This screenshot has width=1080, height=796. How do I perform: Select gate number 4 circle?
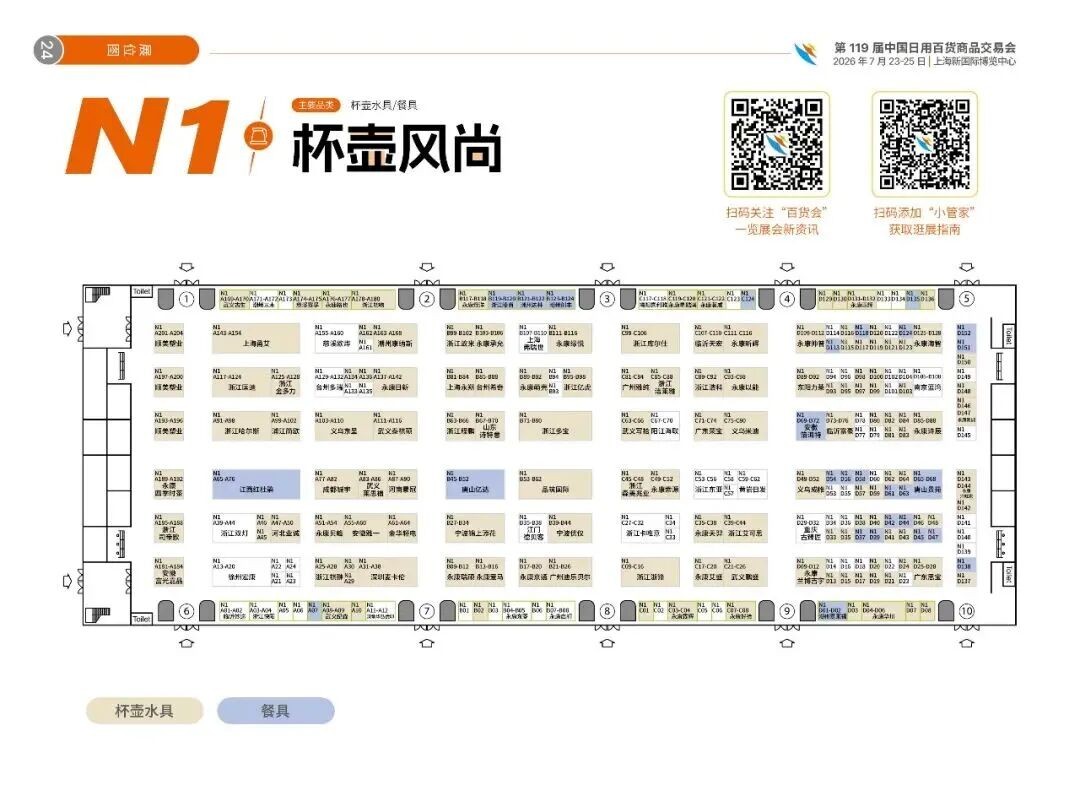click(787, 299)
